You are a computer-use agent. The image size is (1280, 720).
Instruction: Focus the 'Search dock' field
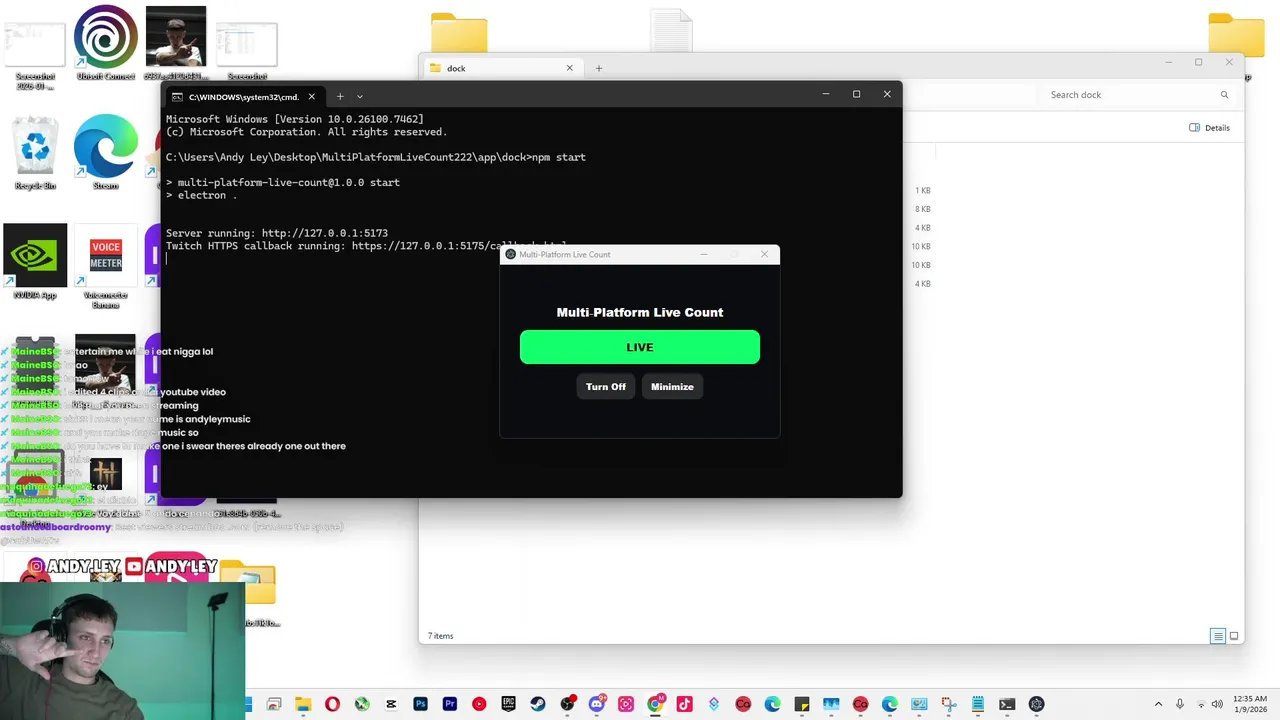tap(1138, 95)
